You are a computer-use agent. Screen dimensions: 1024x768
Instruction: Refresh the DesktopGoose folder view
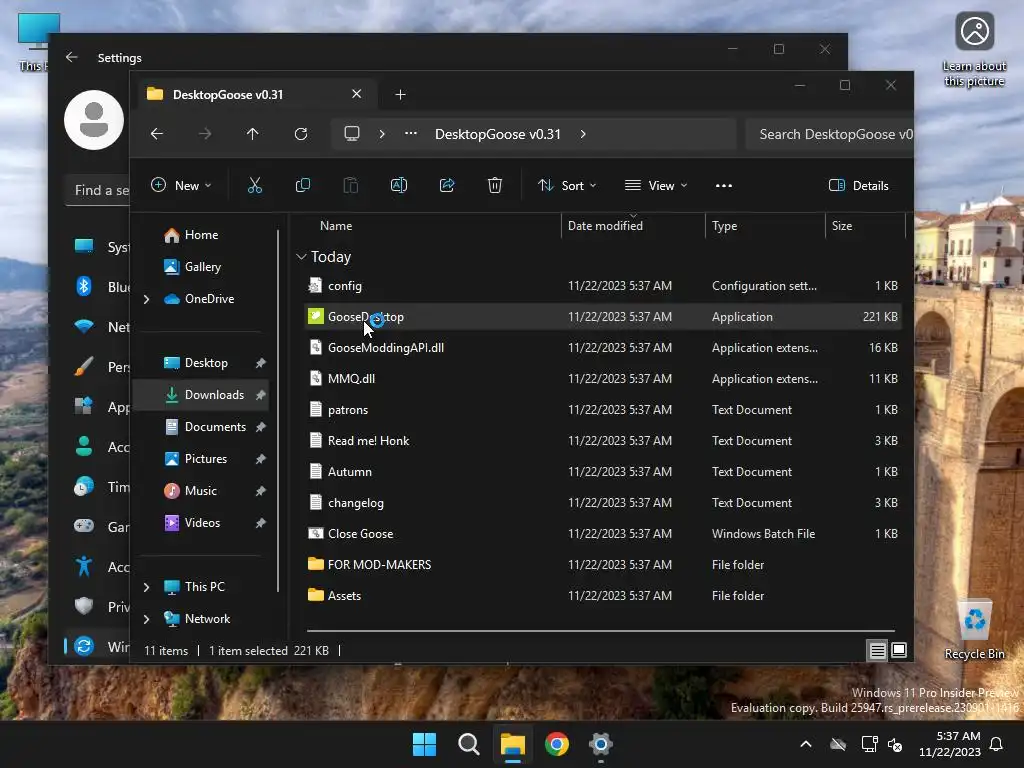pyautogui.click(x=301, y=134)
